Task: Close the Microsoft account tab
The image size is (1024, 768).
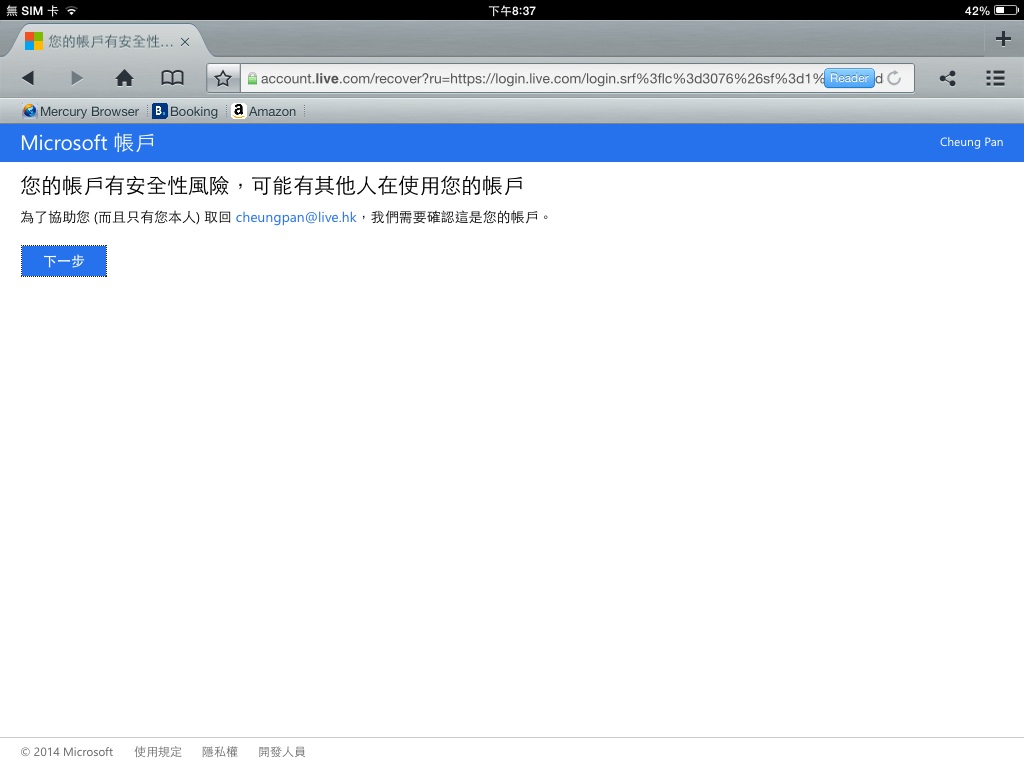Action: [x=185, y=42]
